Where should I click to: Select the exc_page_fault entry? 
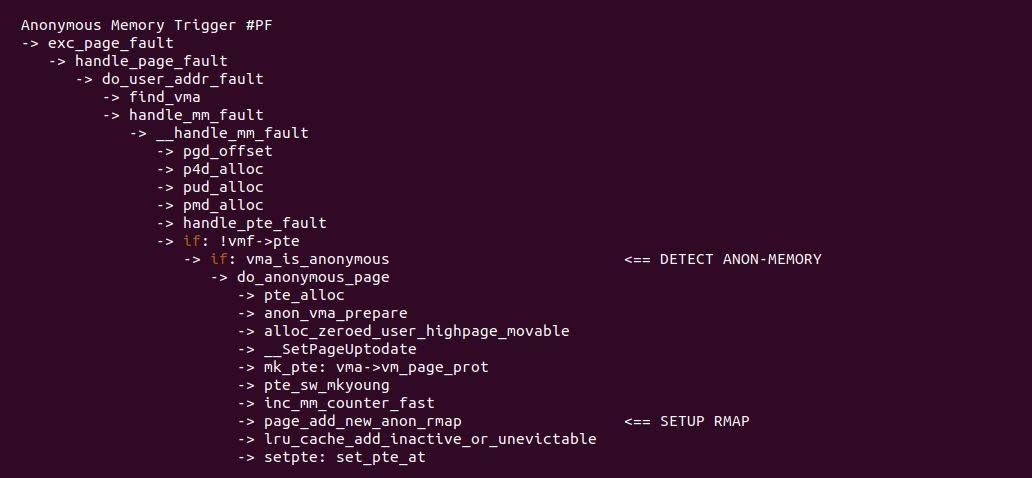[x=111, y=43]
